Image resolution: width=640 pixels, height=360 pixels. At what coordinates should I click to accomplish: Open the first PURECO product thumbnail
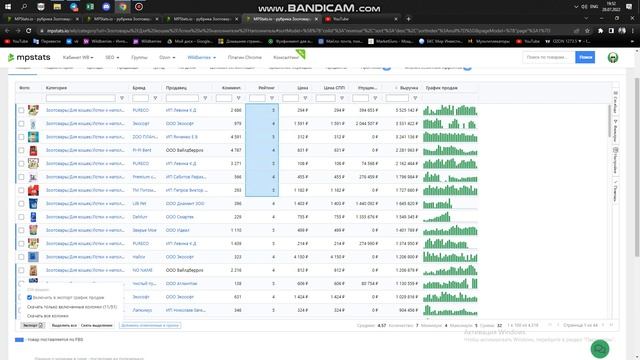[33, 110]
